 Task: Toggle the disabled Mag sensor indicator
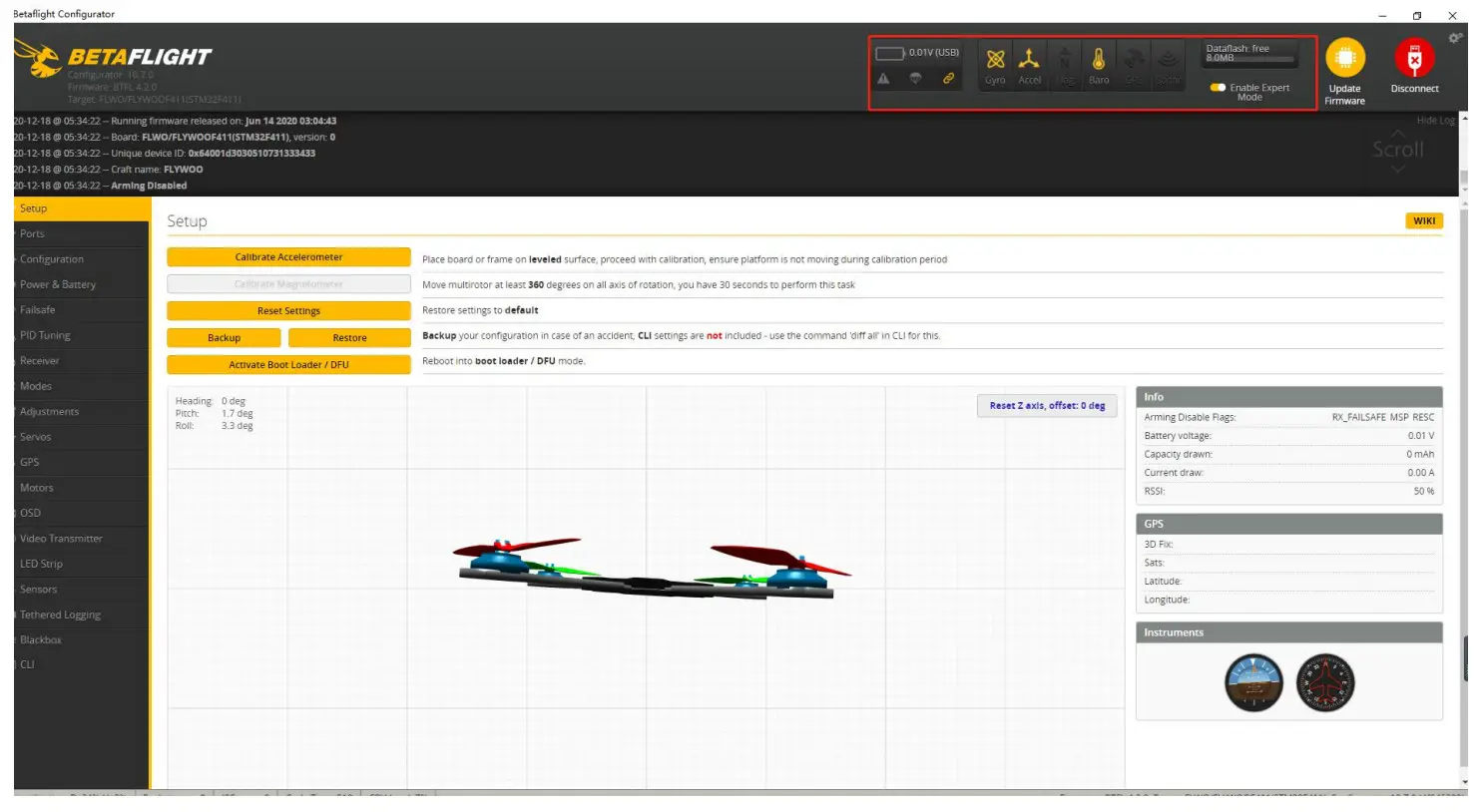point(1064,62)
